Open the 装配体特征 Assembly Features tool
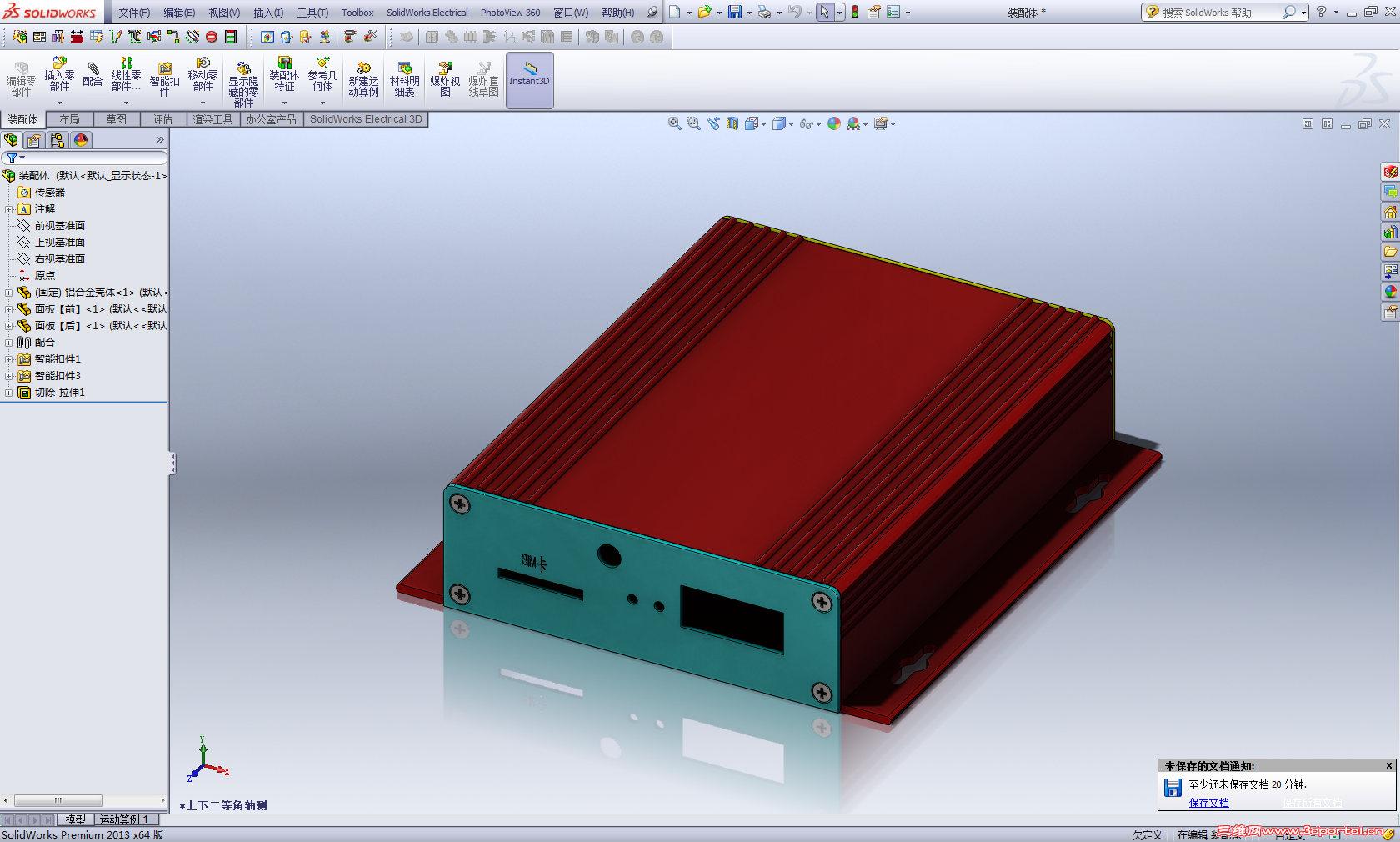 click(x=284, y=75)
